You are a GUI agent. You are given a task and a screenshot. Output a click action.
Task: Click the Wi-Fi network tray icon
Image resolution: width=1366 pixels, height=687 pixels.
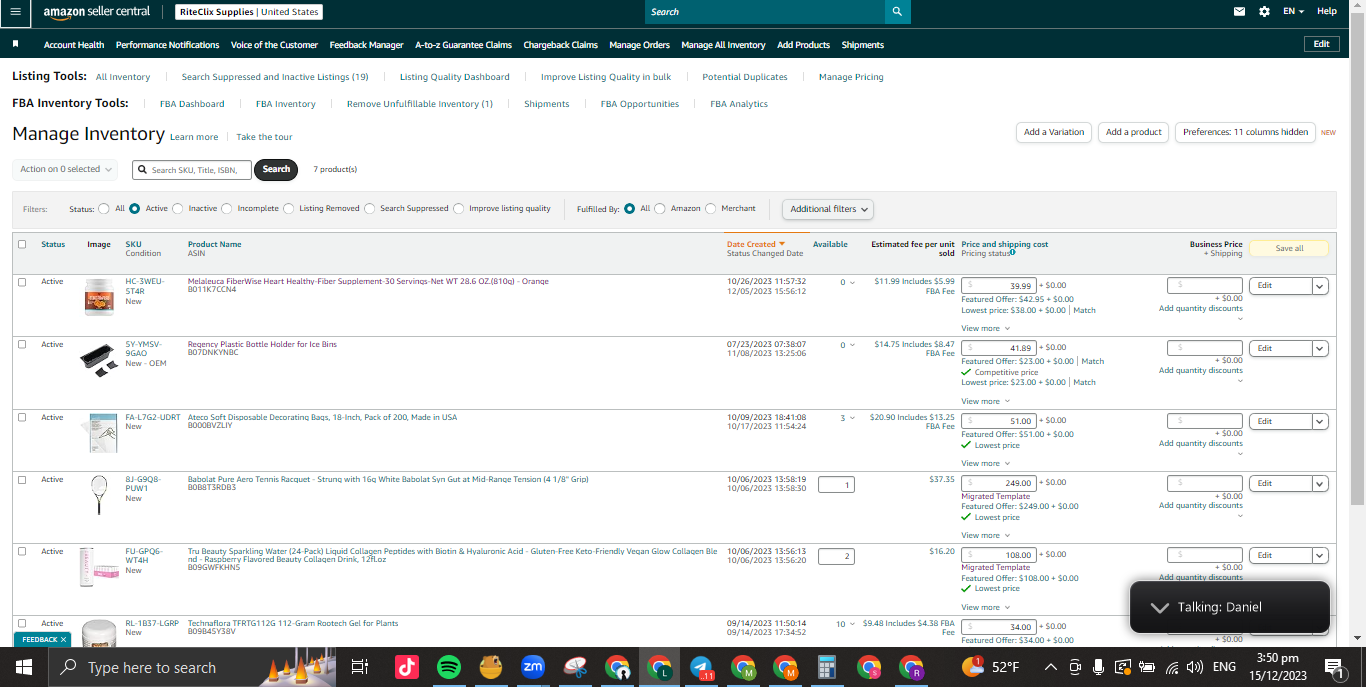point(1170,667)
